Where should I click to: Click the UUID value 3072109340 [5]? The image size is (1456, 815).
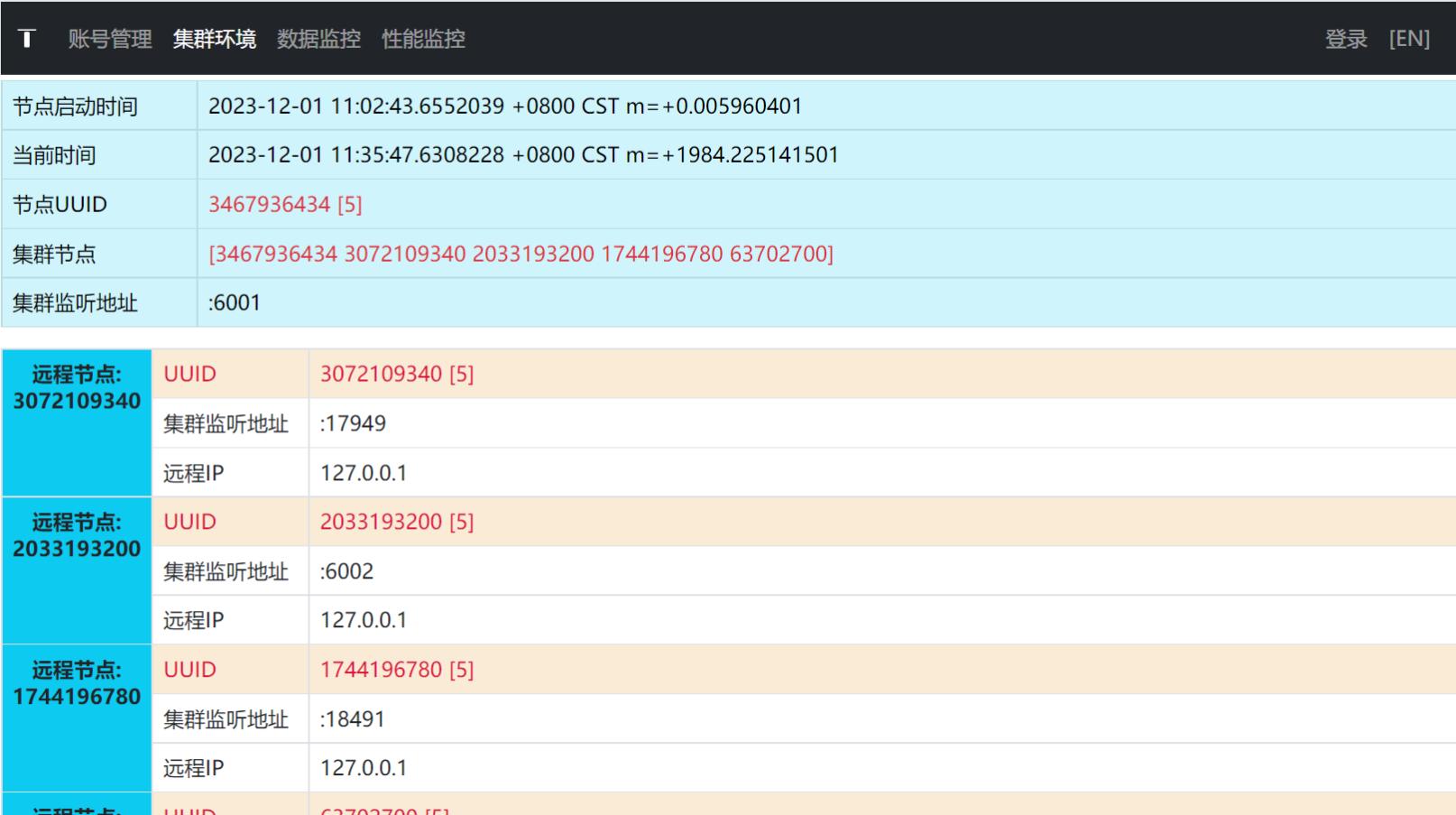pos(397,375)
